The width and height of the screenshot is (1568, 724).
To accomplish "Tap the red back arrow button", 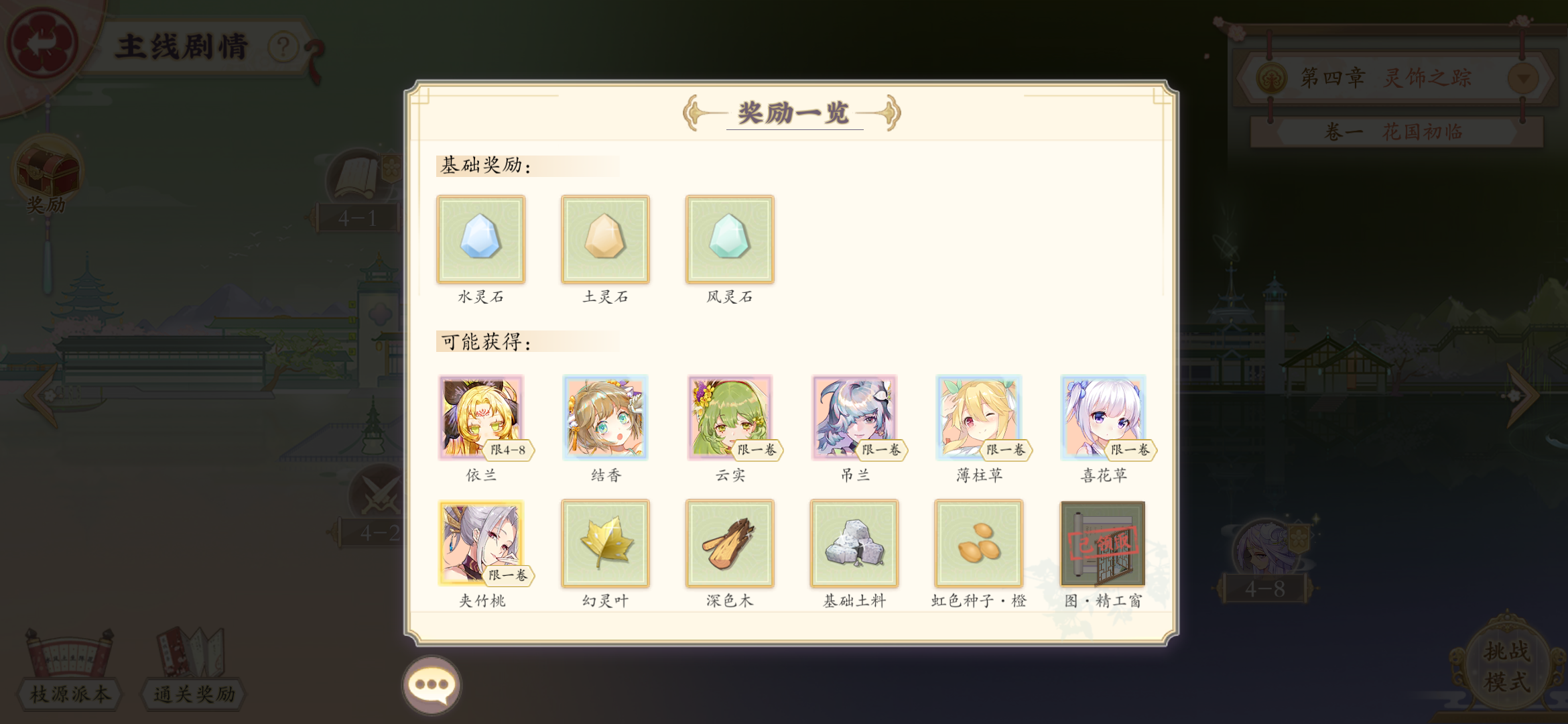I will 42,44.
